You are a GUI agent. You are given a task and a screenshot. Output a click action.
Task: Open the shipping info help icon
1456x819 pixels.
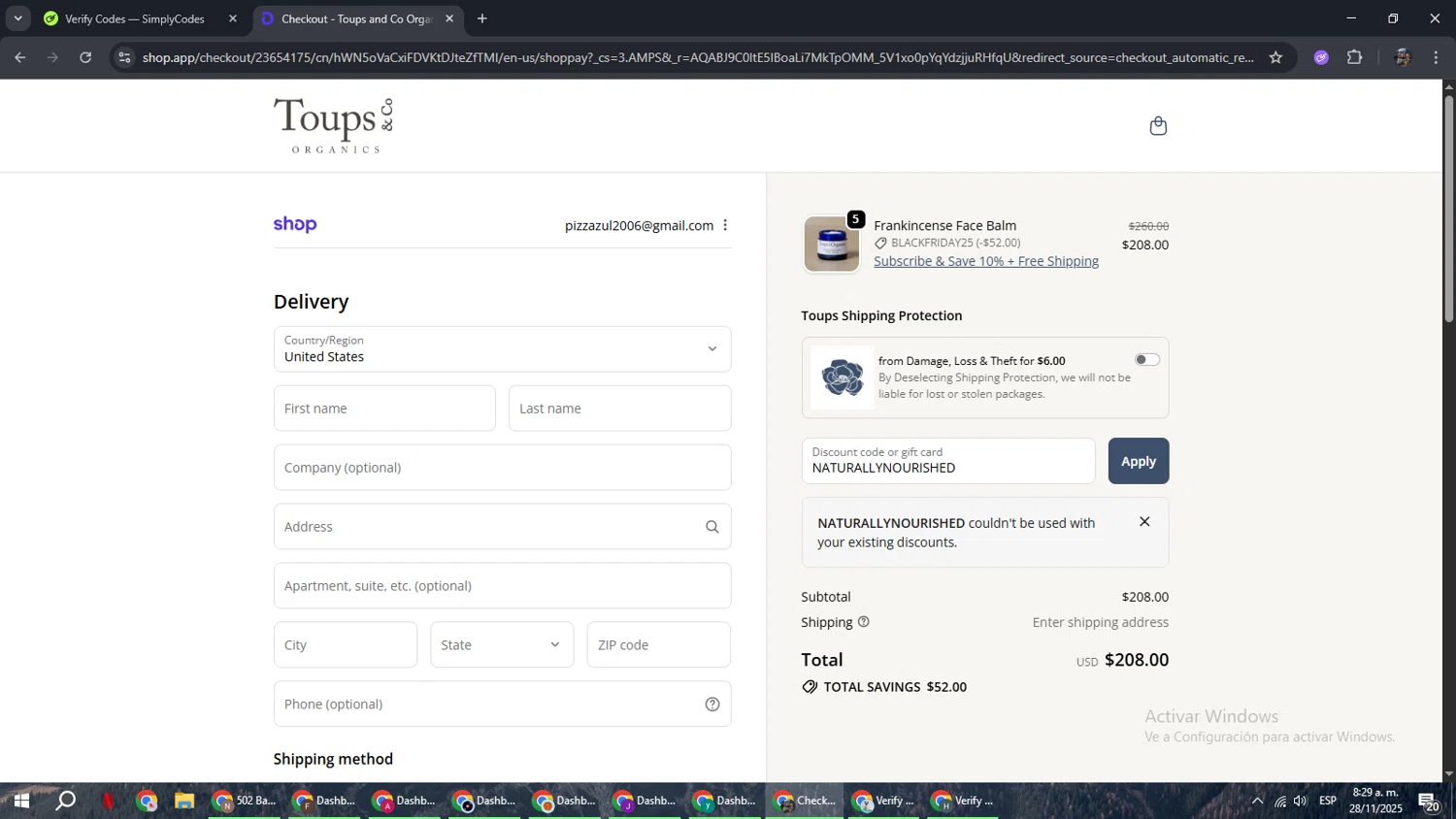pos(863,622)
